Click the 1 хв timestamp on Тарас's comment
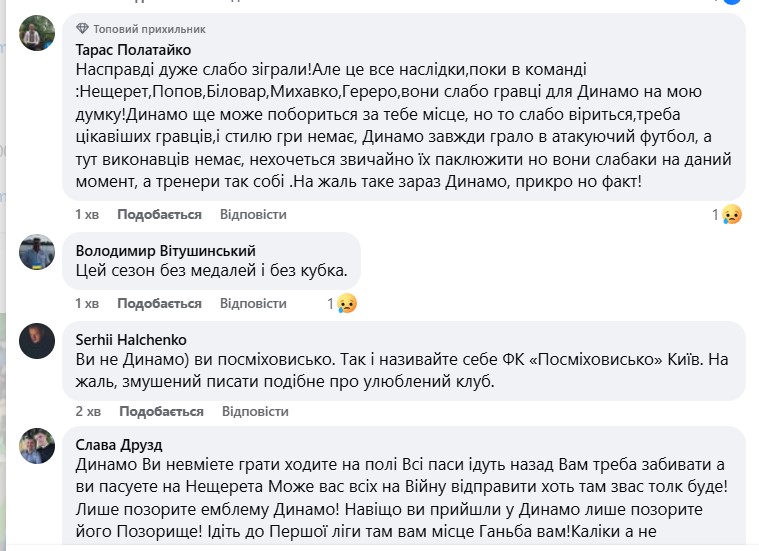Screen dimensions: 759x551 click(87, 215)
